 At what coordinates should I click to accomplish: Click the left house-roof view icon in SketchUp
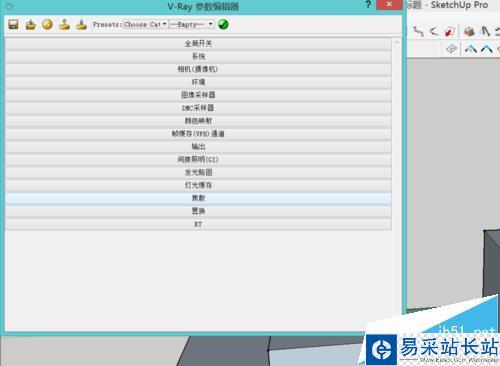(471, 49)
